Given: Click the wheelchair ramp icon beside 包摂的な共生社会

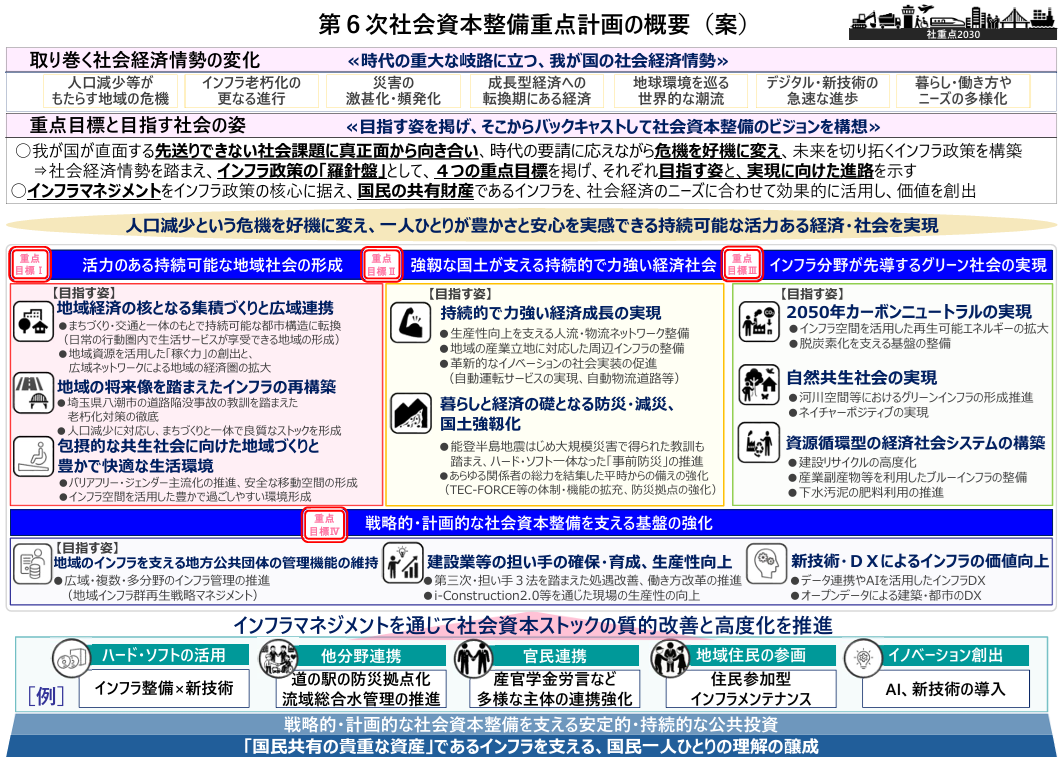Looking at the screenshot, I should 33,455.
